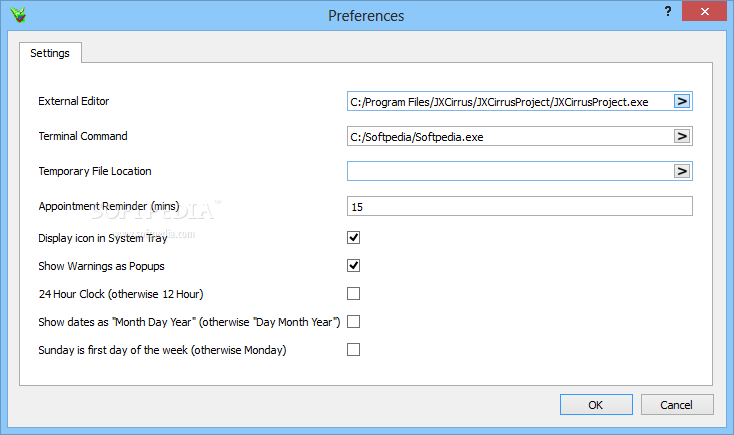Click the Appointment Reminder (mins) label
The width and height of the screenshot is (734, 435).
(108, 206)
